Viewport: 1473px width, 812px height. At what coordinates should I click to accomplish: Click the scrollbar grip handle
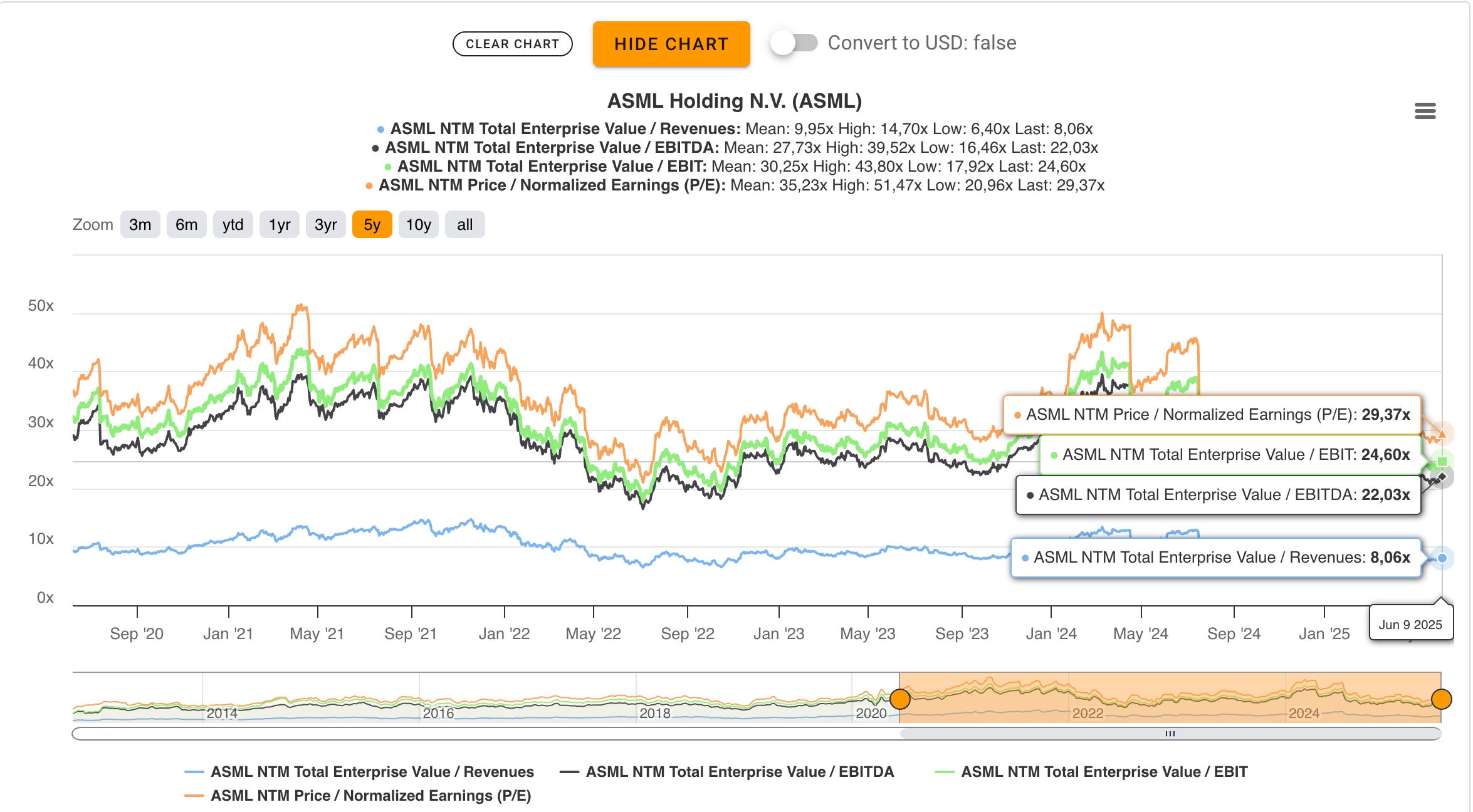1170,734
